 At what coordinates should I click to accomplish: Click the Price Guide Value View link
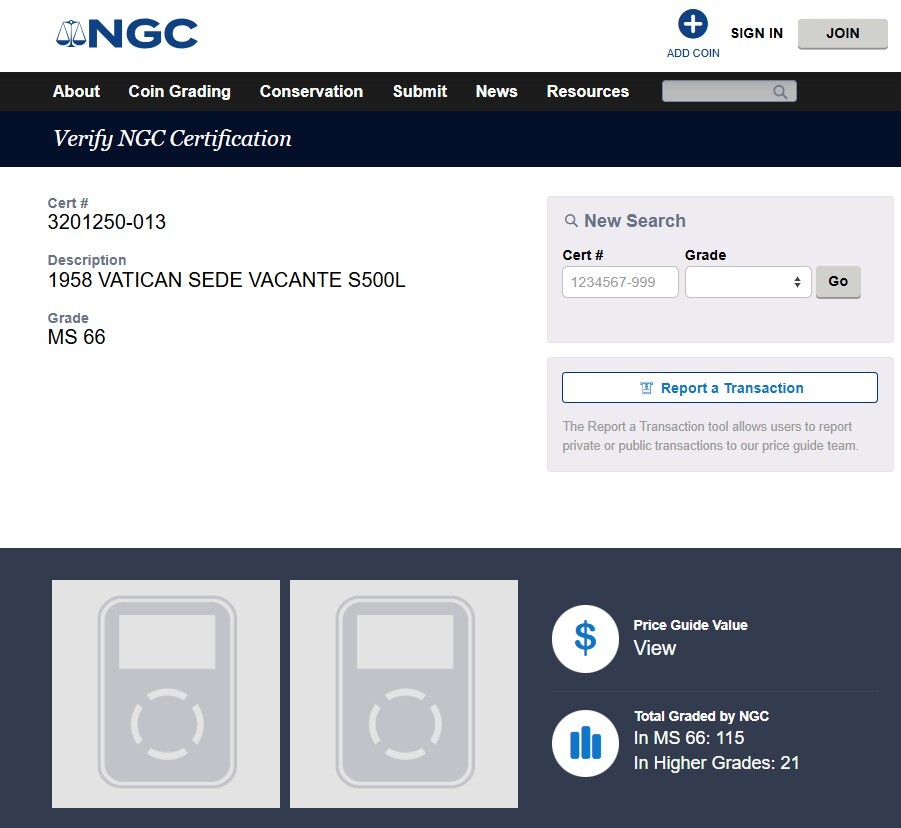pyautogui.click(x=654, y=648)
